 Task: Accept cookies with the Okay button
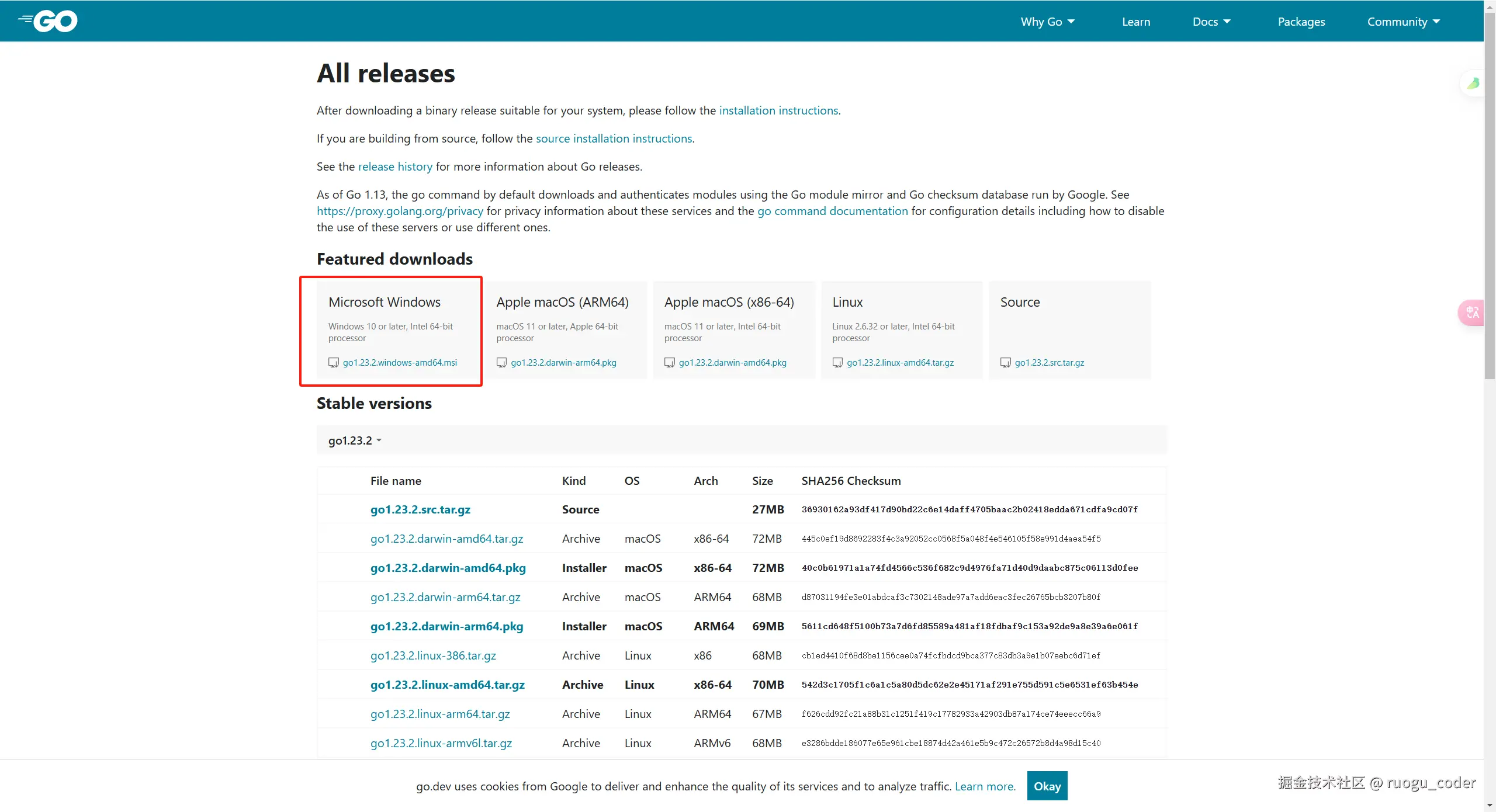(1047, 786)
